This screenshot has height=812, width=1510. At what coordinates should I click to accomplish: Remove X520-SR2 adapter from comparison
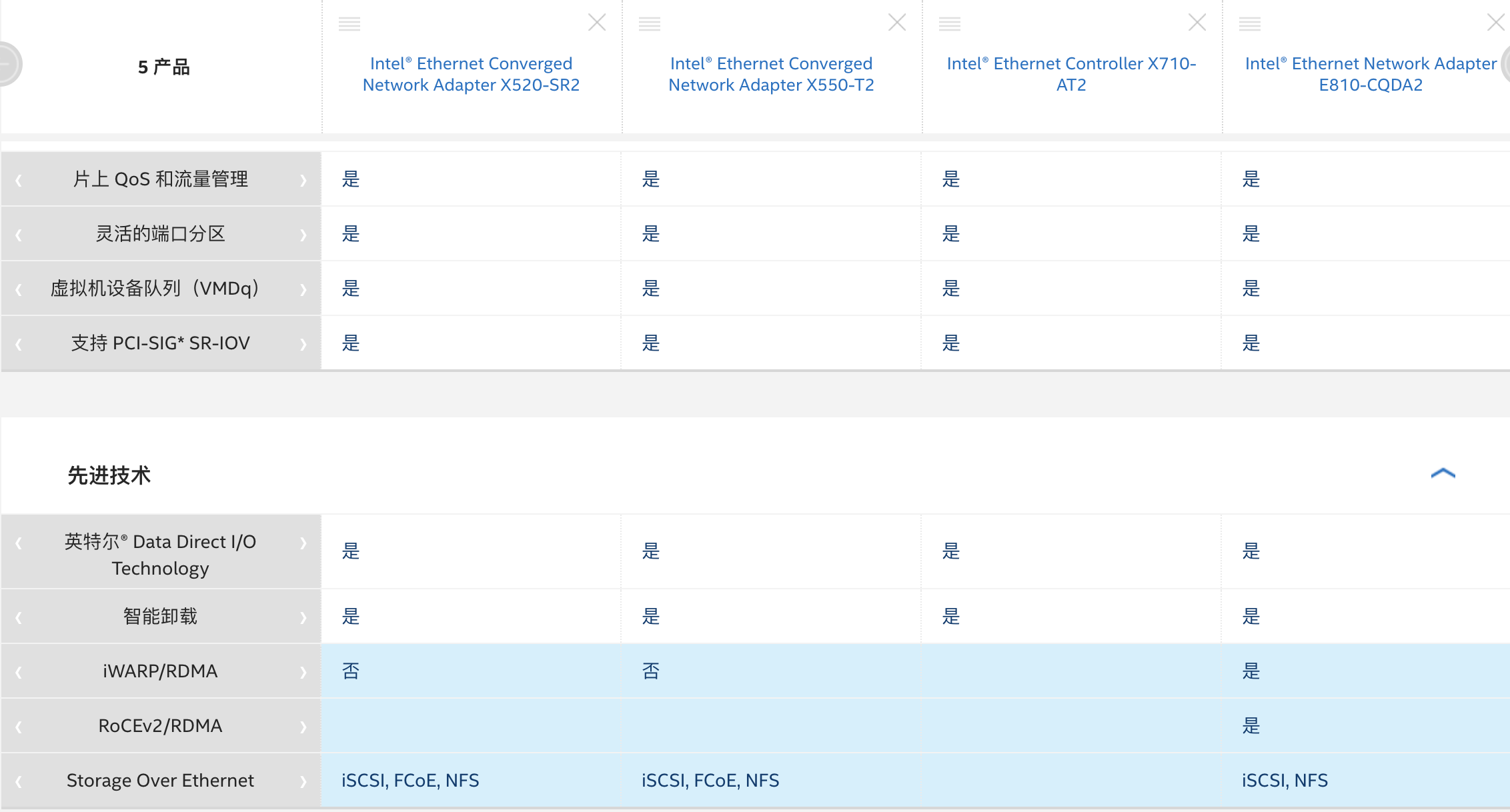point(597,23)
